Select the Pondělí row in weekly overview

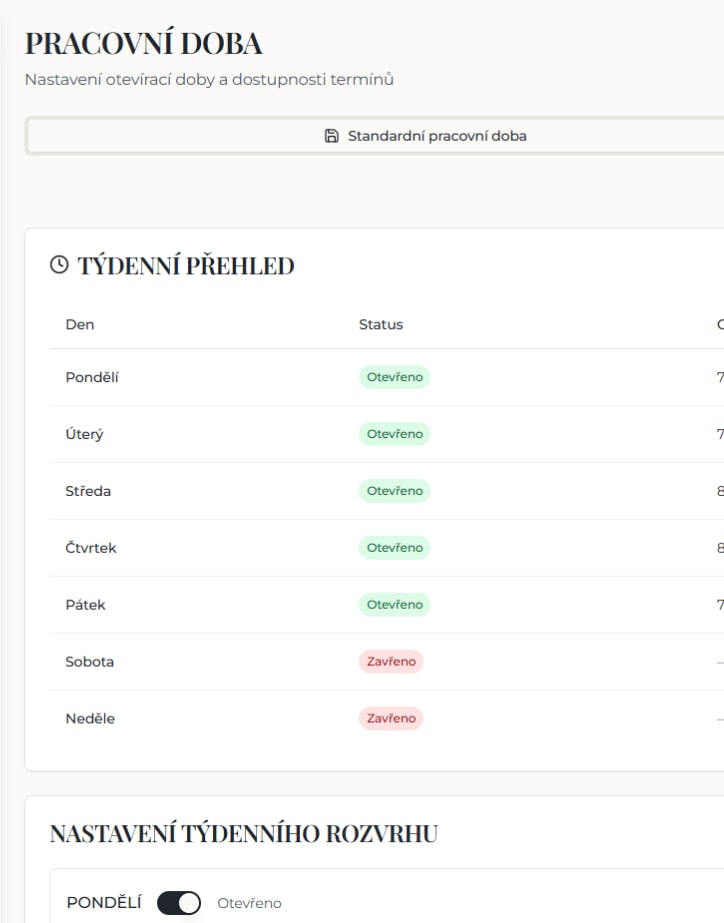coord(92,377)
